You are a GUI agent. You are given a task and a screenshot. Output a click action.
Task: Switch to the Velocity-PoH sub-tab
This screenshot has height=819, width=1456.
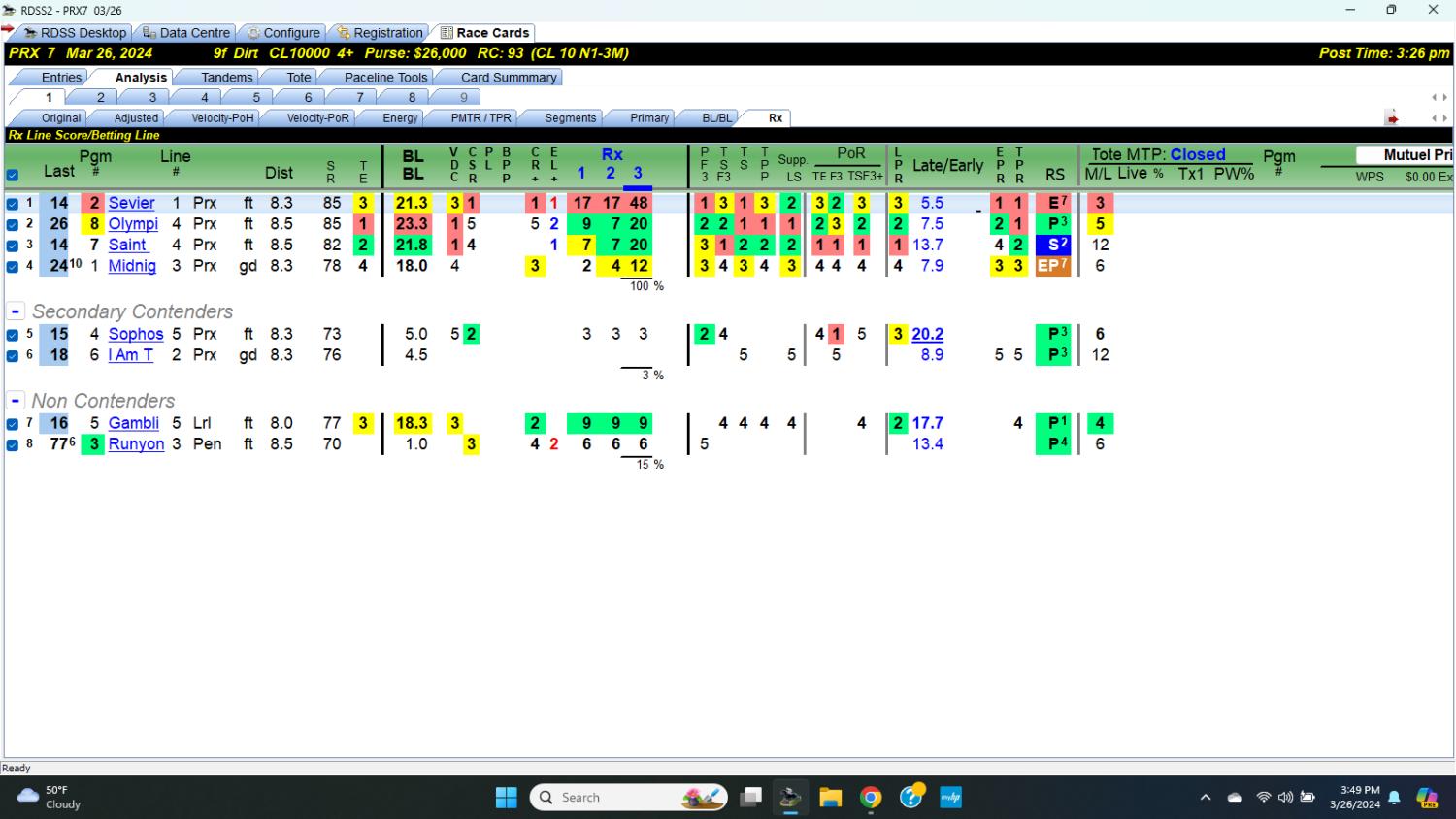[x=222, y=118]
